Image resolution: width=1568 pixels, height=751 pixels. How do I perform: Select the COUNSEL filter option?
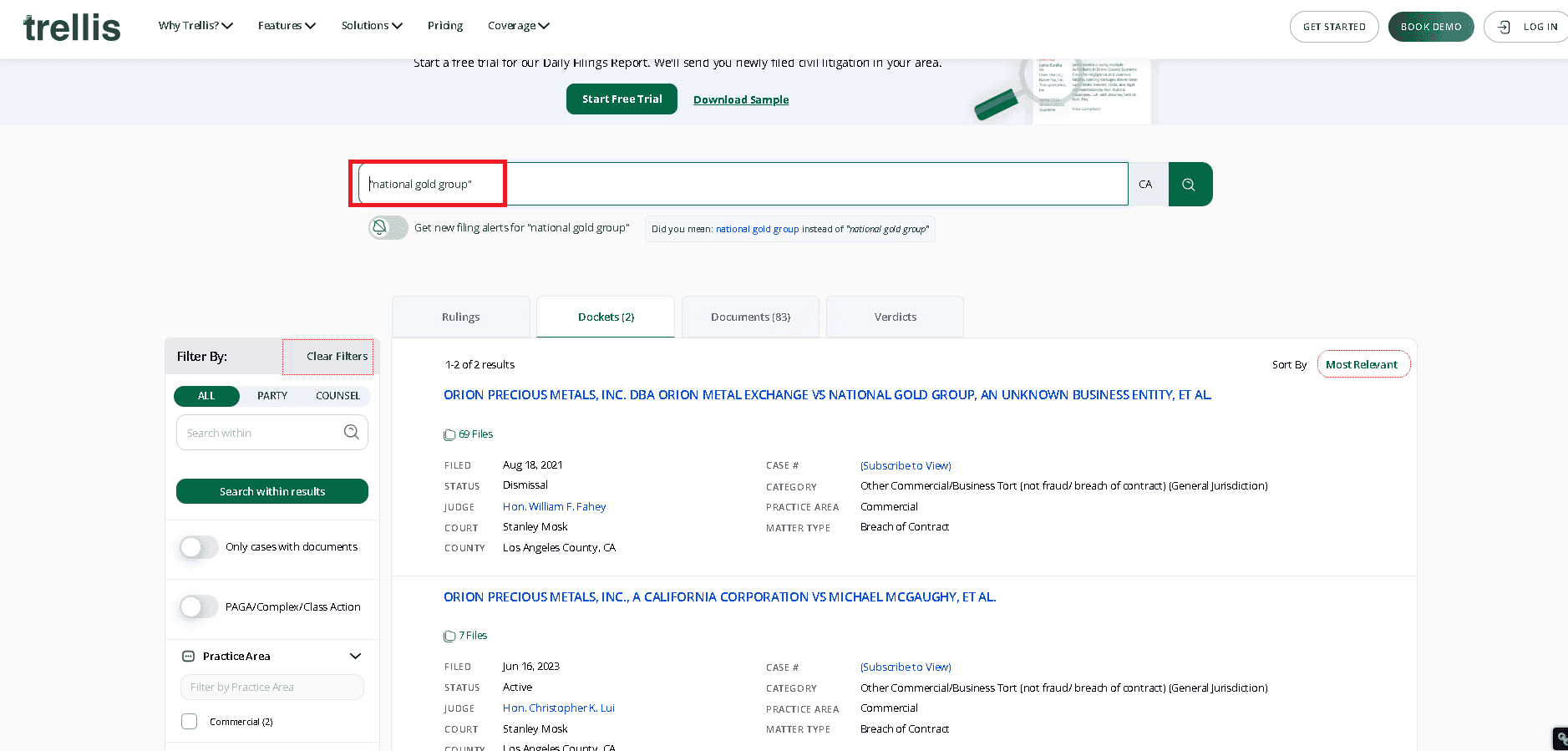click(337, 396)
